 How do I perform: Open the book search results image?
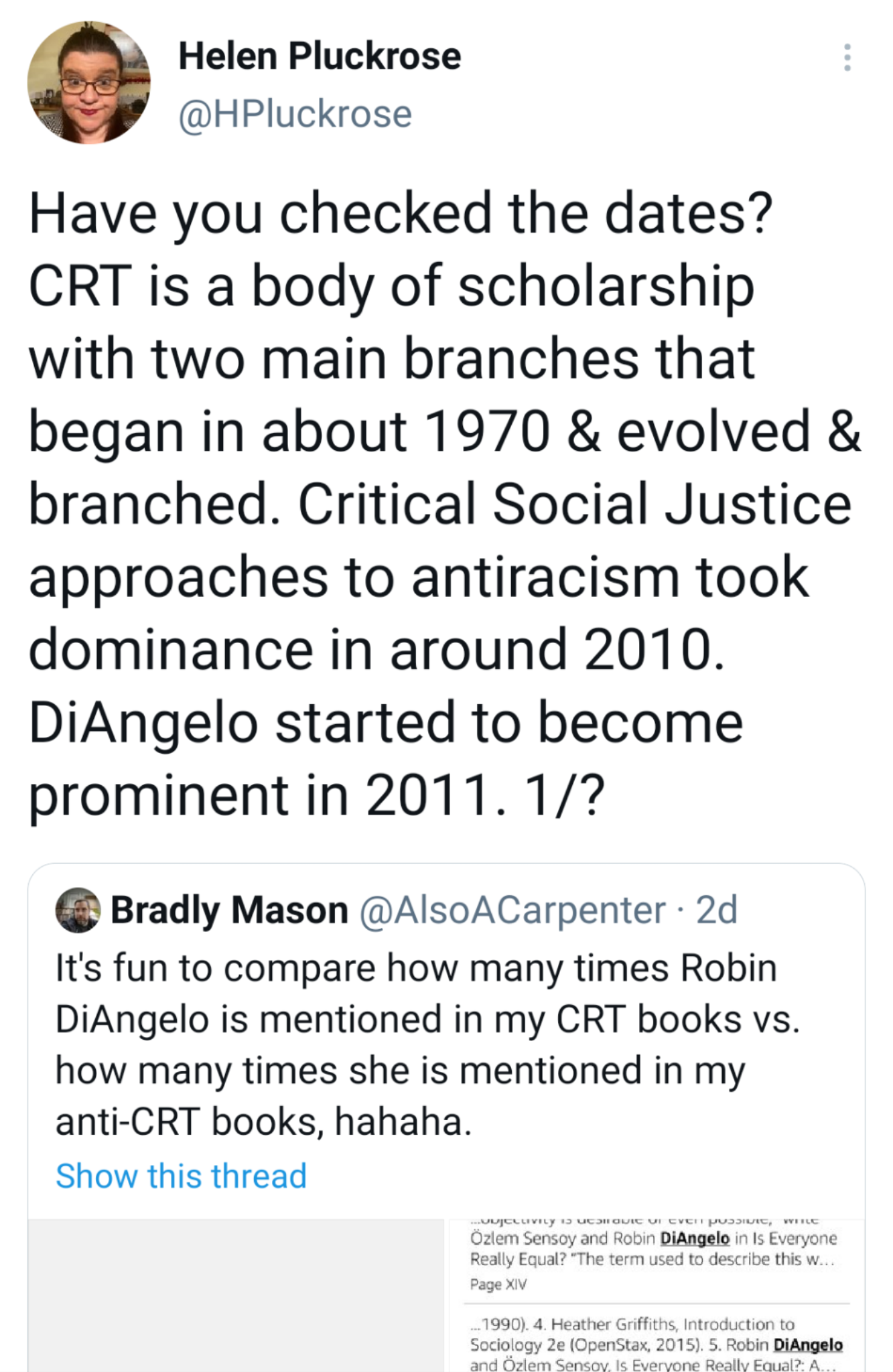[655, 1296]
